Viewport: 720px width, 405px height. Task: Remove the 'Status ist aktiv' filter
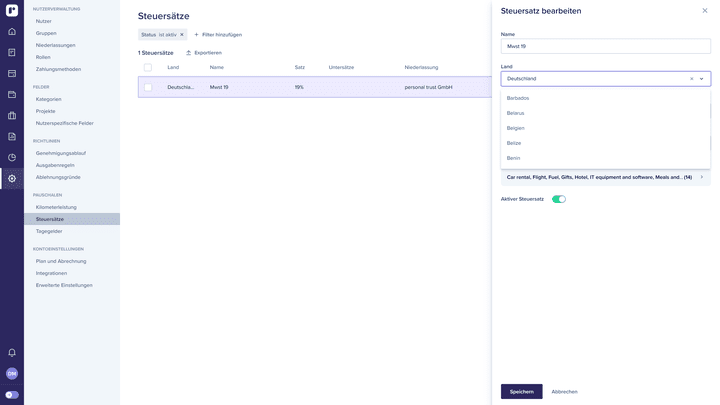[182, 34]
